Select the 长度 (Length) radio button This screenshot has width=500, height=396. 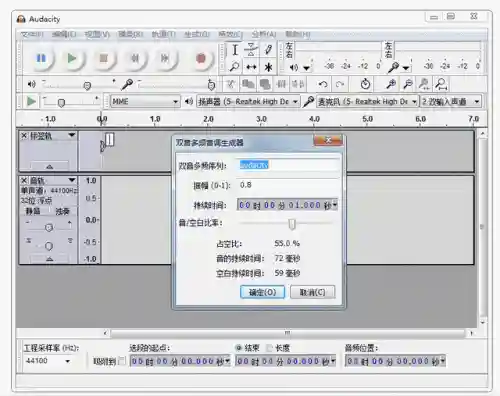(x=270, y=348)
